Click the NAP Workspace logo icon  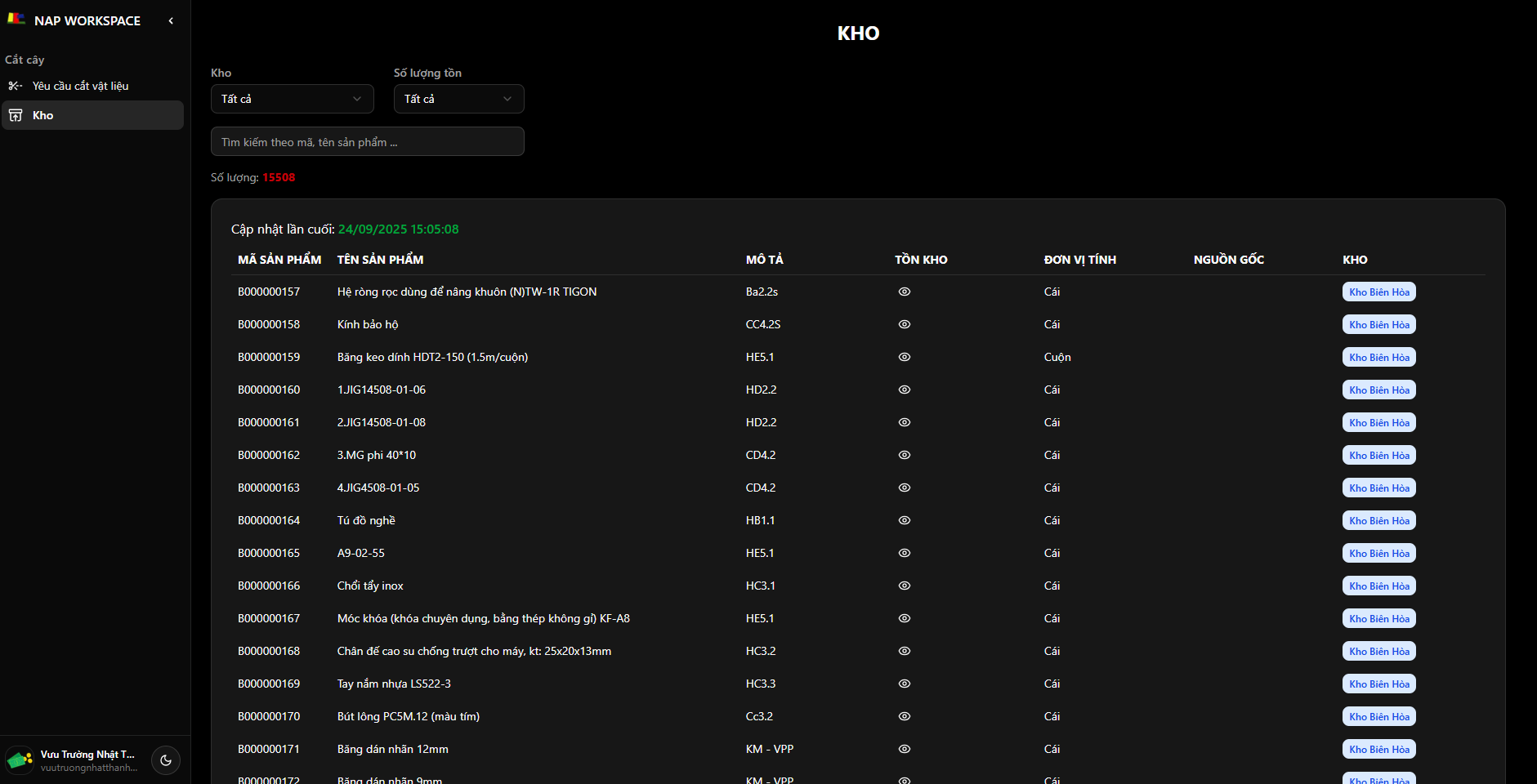click(x=16, y=19)
